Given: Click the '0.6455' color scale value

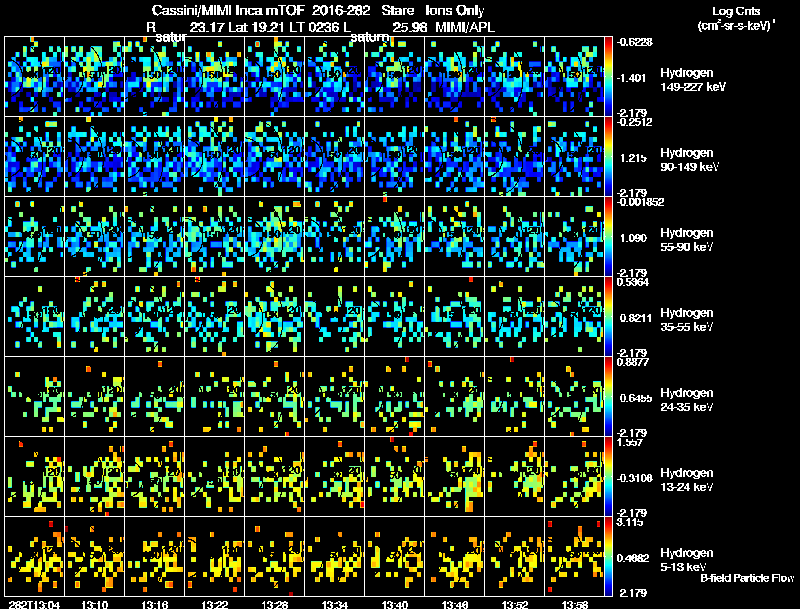Looking at the screenshot, I should click(636, 398).
